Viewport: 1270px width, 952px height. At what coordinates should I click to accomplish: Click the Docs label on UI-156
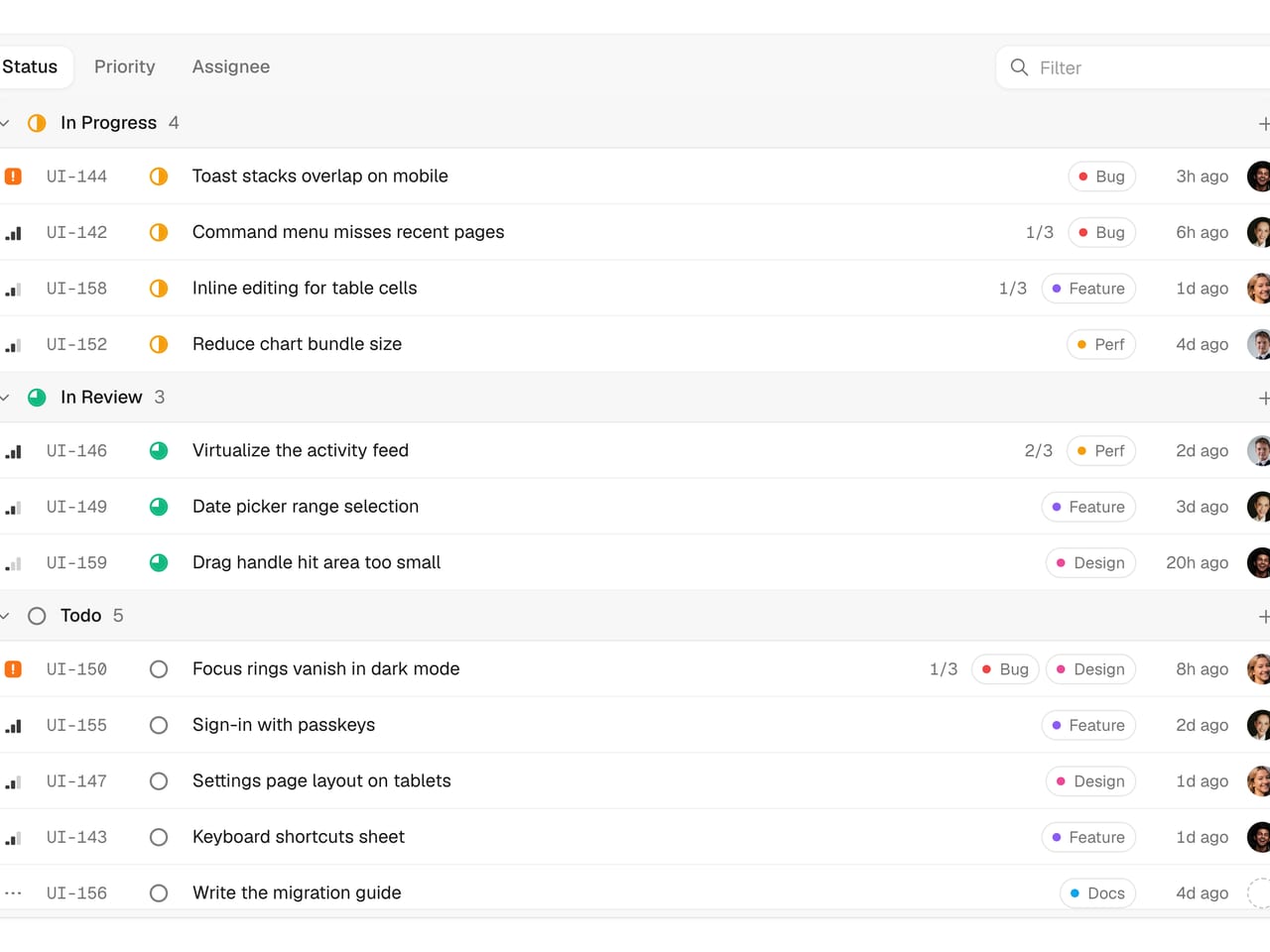pos(1097,893)
